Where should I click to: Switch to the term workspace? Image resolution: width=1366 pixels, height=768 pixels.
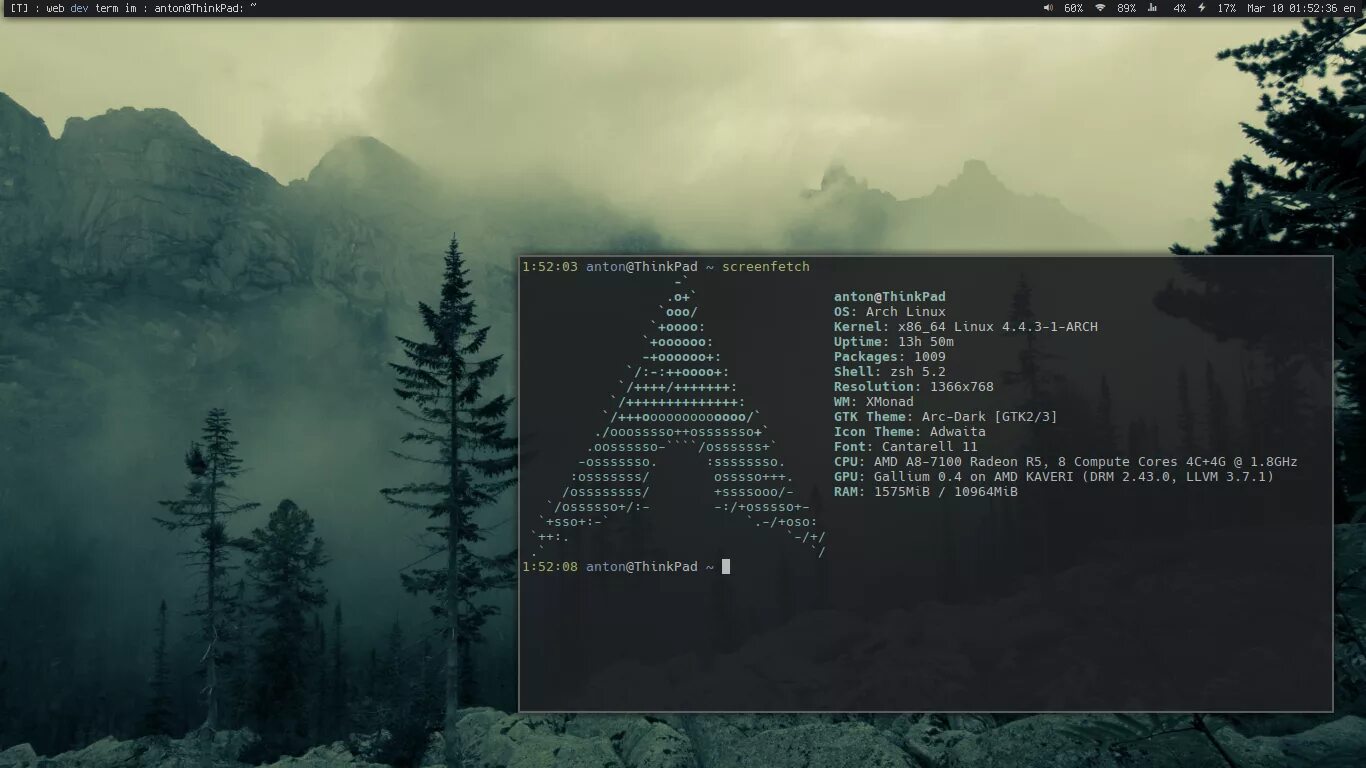pyautogui.click(x=107, y=7)
